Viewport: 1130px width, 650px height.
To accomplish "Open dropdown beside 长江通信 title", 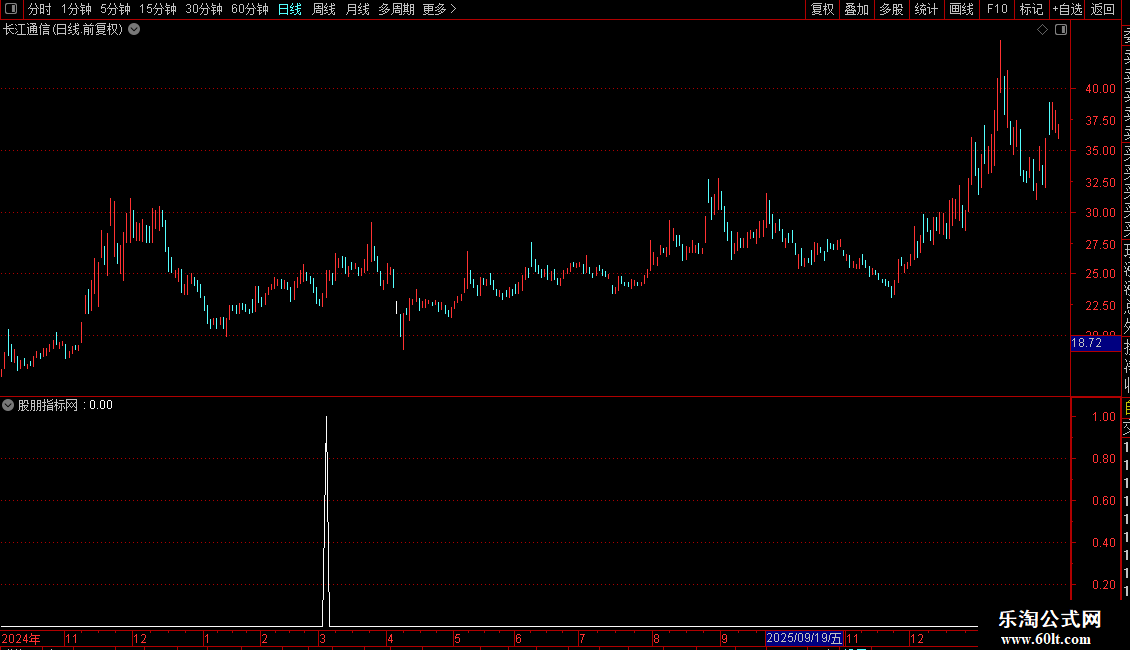I will pyautogui.click(x=134, y=30).
